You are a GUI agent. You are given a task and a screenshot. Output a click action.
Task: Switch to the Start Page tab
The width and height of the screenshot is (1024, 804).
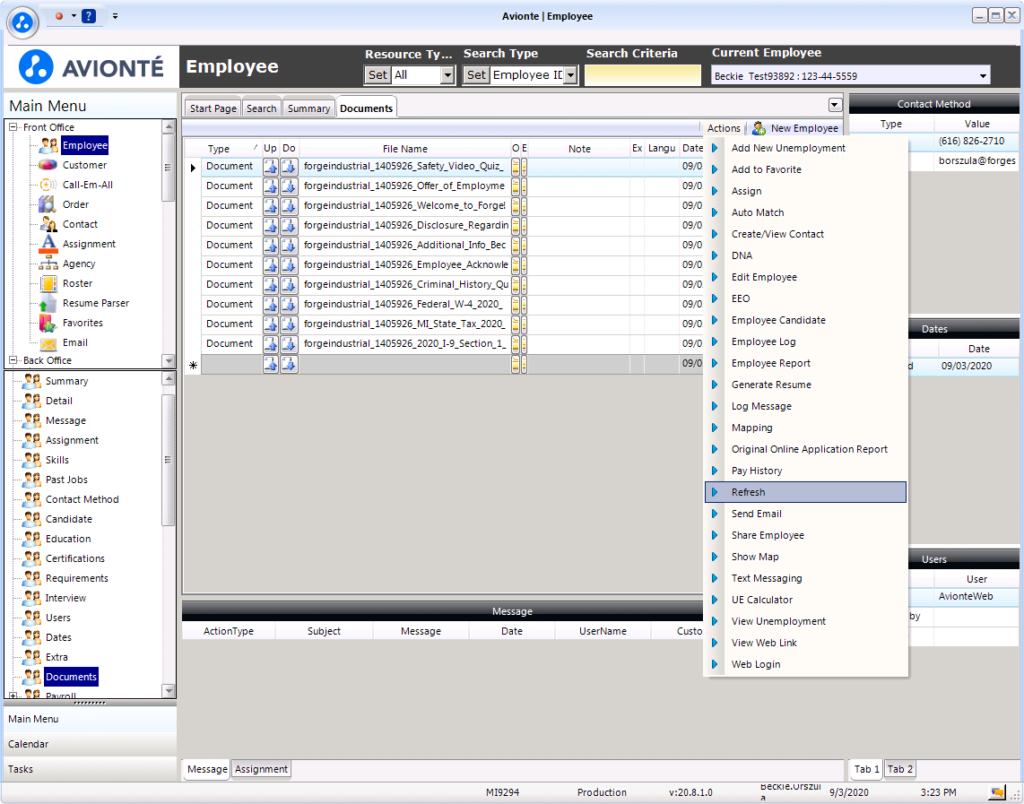pyautogui.click(x=213, y=108)
